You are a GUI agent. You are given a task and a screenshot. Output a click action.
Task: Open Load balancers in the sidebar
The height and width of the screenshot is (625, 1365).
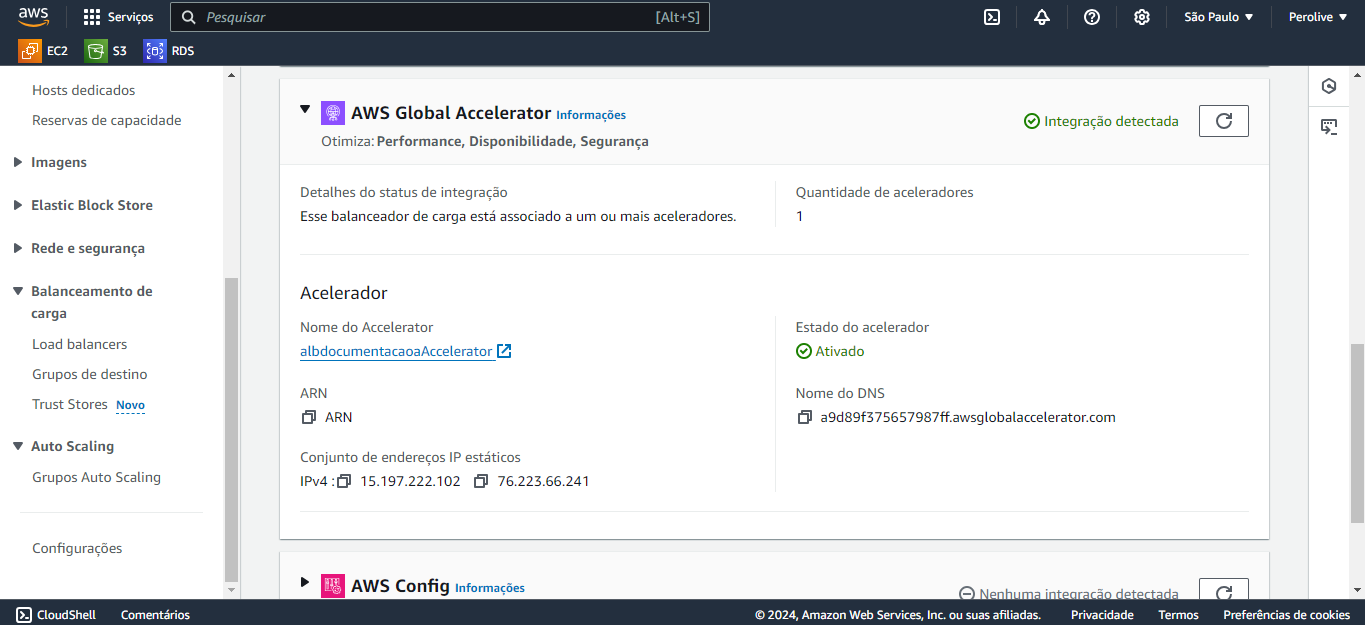(x=80, y=344)
